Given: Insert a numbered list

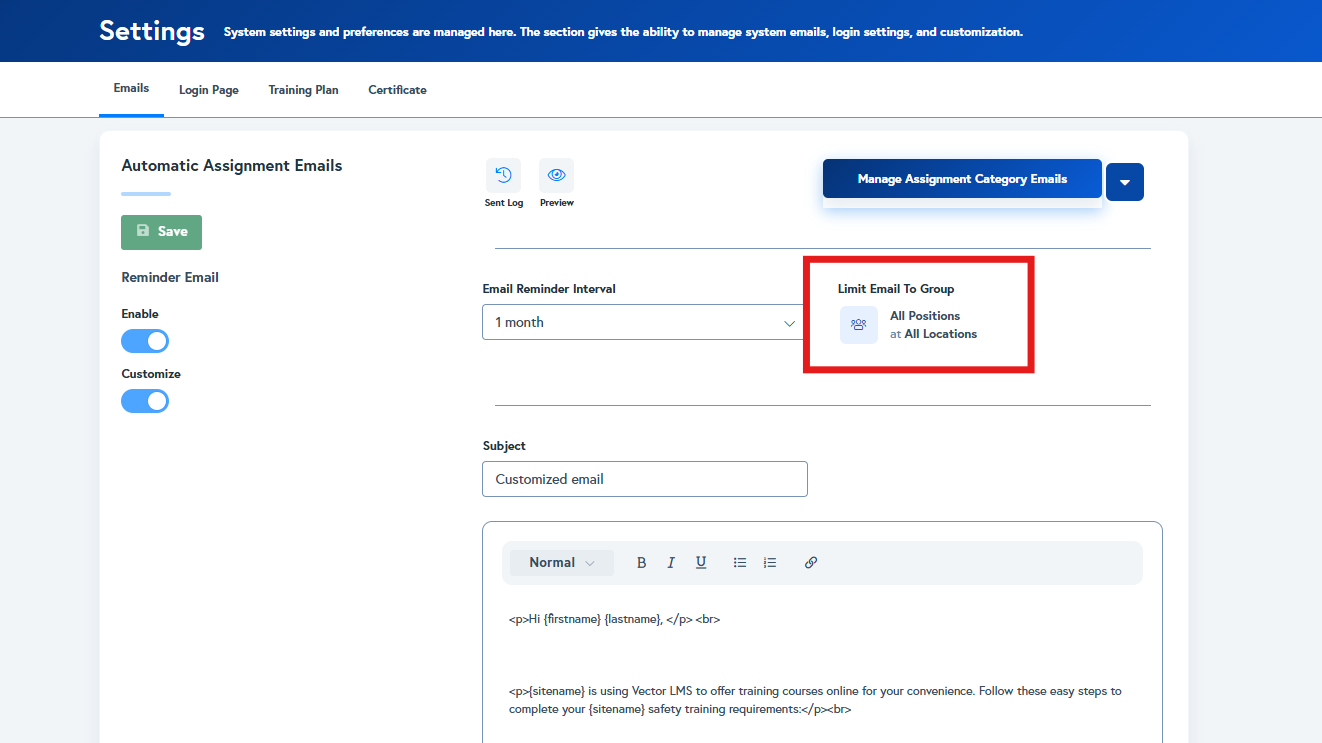Looking at the screenshot, I should click(770, 563).
